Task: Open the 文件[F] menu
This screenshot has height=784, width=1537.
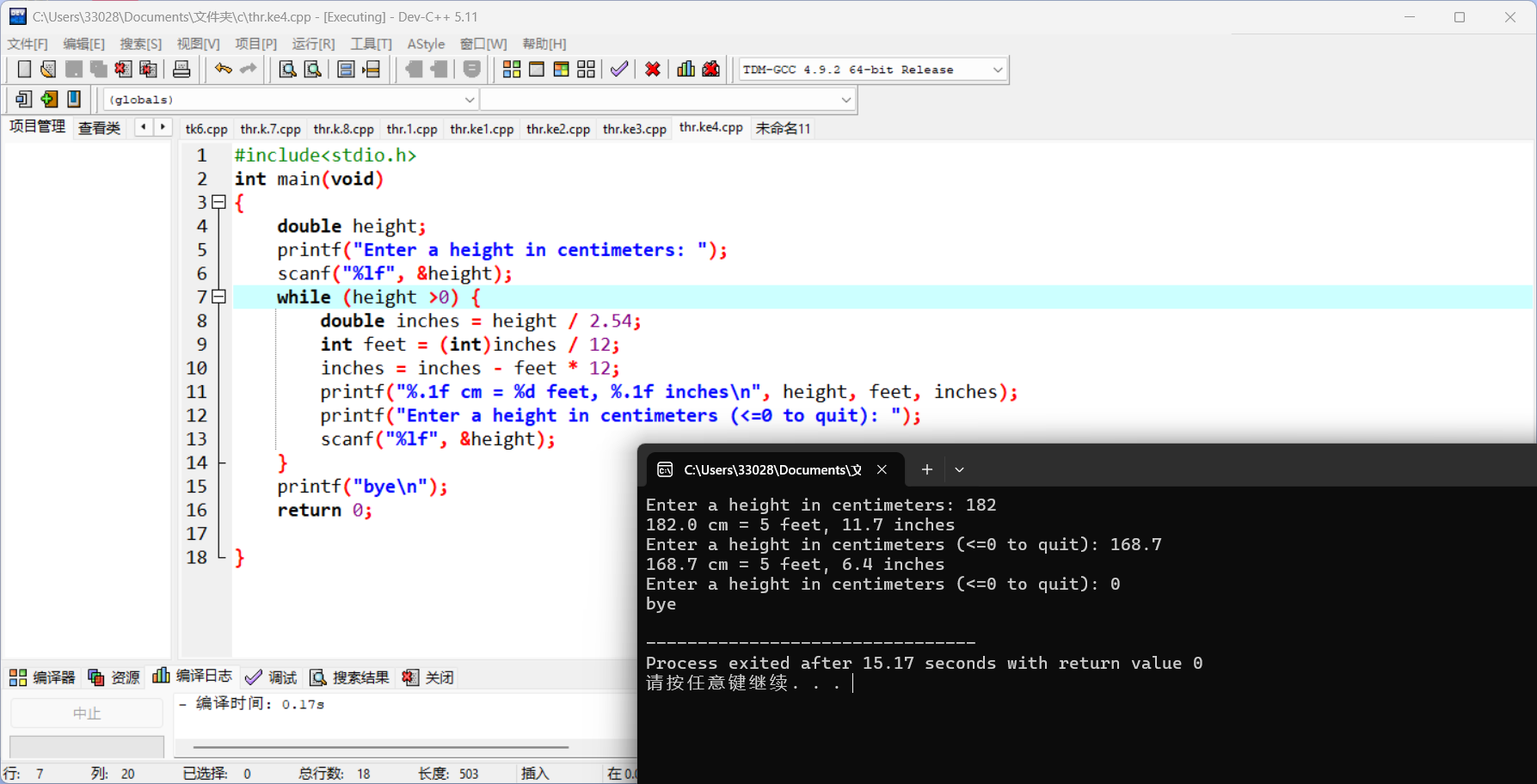Action: (28, 44)
